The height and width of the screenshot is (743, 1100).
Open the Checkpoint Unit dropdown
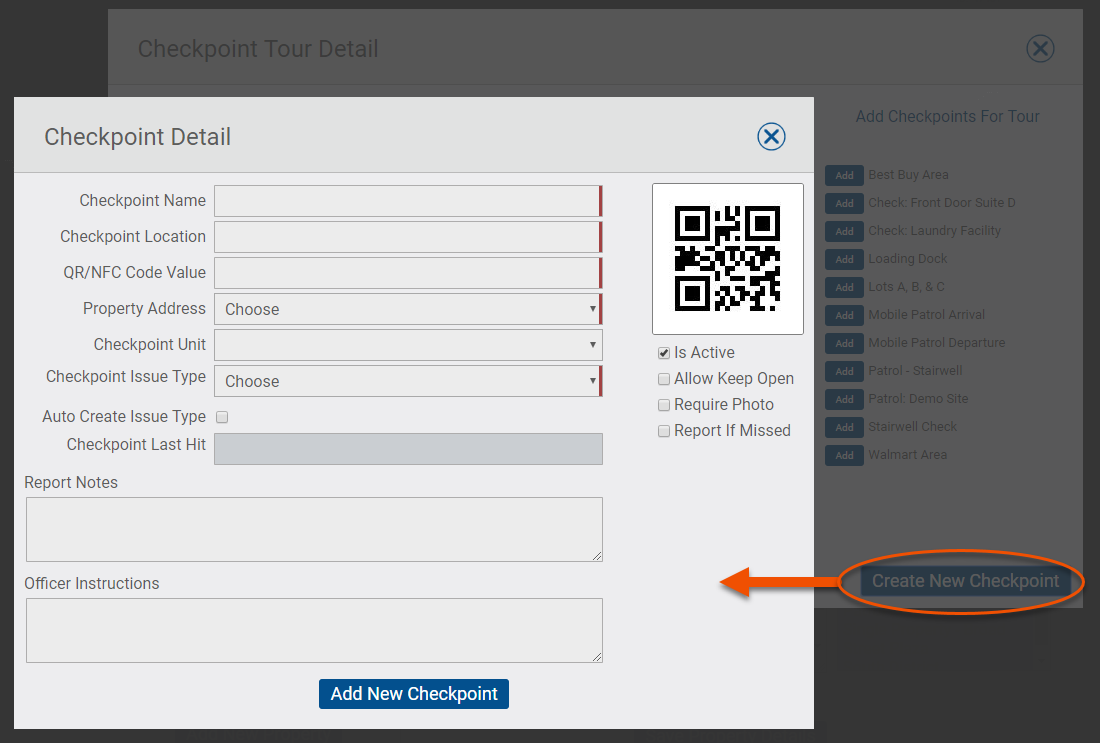click(408, 345)
